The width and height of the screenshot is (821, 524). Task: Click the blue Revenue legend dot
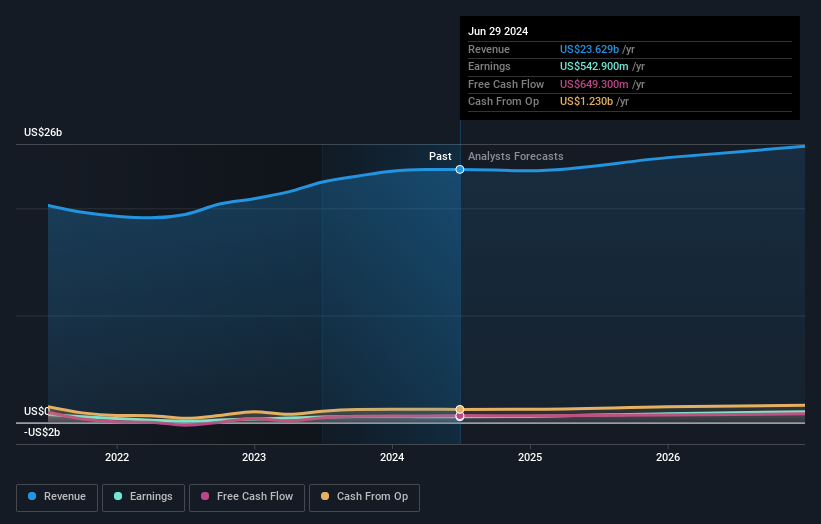[x=32, y=496]
